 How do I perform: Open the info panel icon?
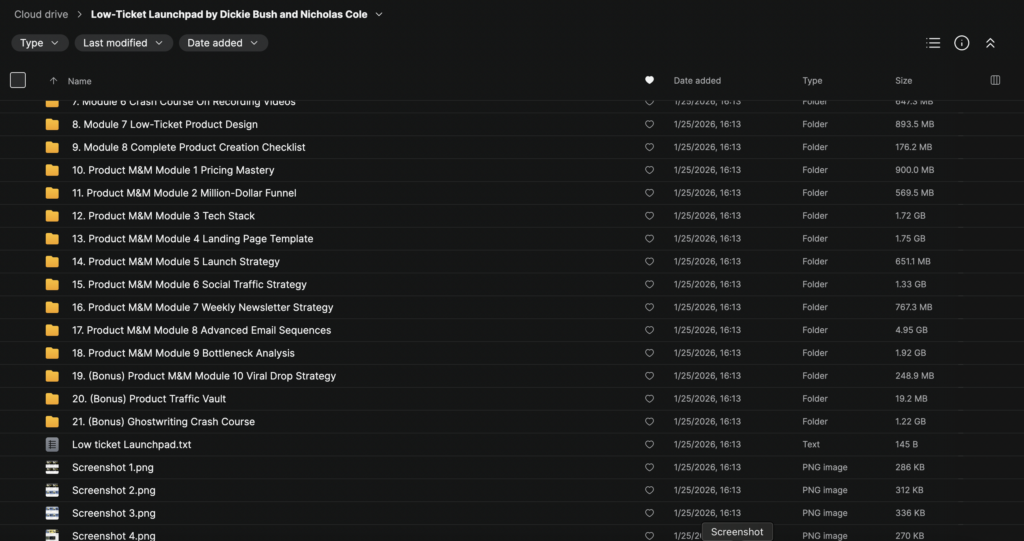tap(962, 43)
